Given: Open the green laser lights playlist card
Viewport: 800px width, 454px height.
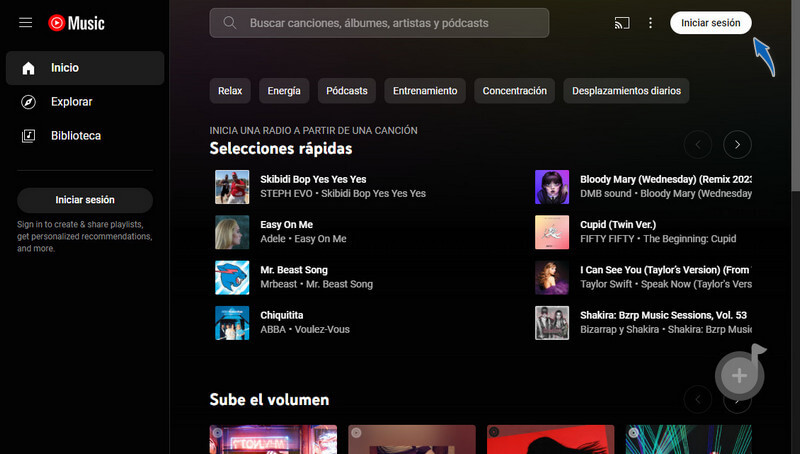Looking at the screenshot, I should pos(689,439).
